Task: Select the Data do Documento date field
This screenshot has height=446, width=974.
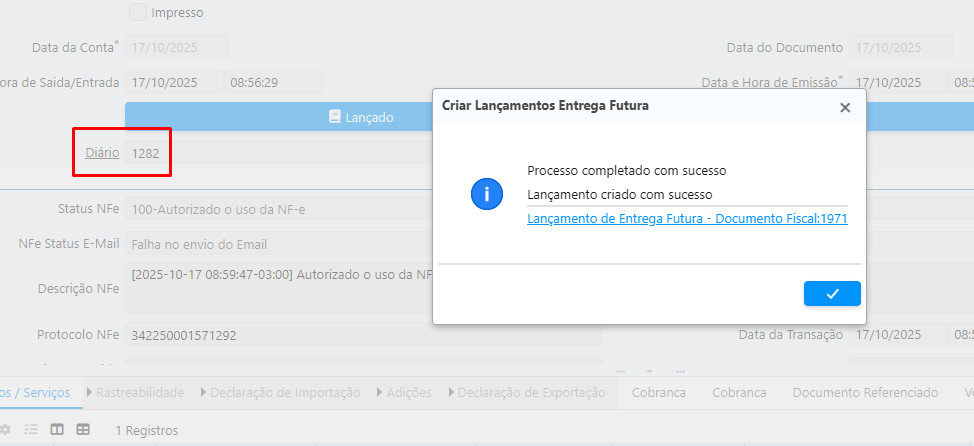Action: click(900, 47)
